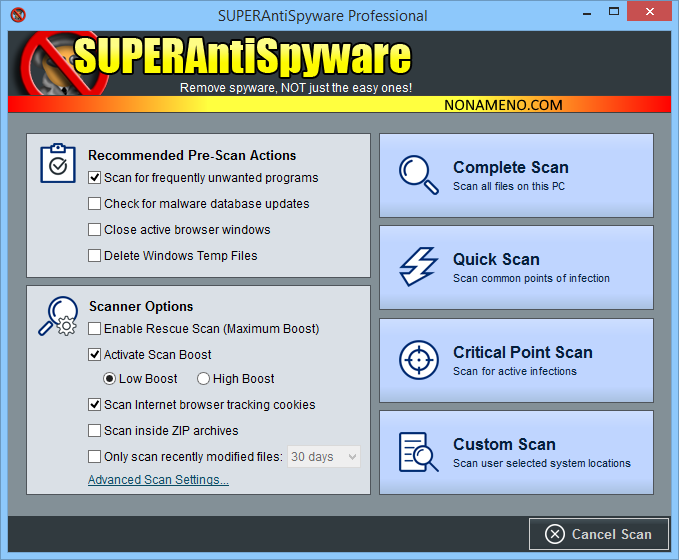This screenshot has height=560, width=679.
Task: Uncheck Scan for frequently unwanted programs
Action: pyautogui.click(x=95, y=178)
